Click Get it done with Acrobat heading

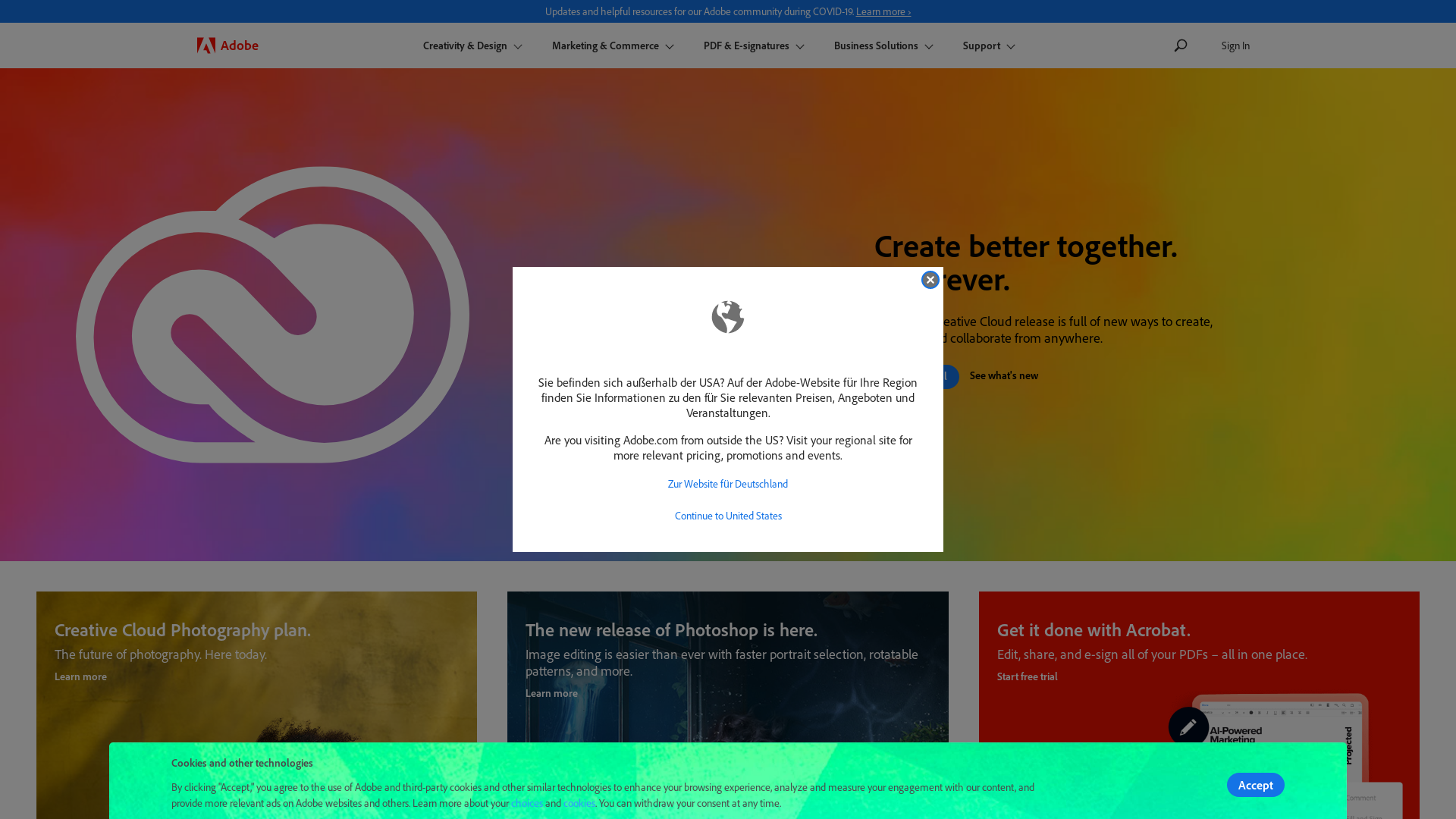[x=1094, y=629]
